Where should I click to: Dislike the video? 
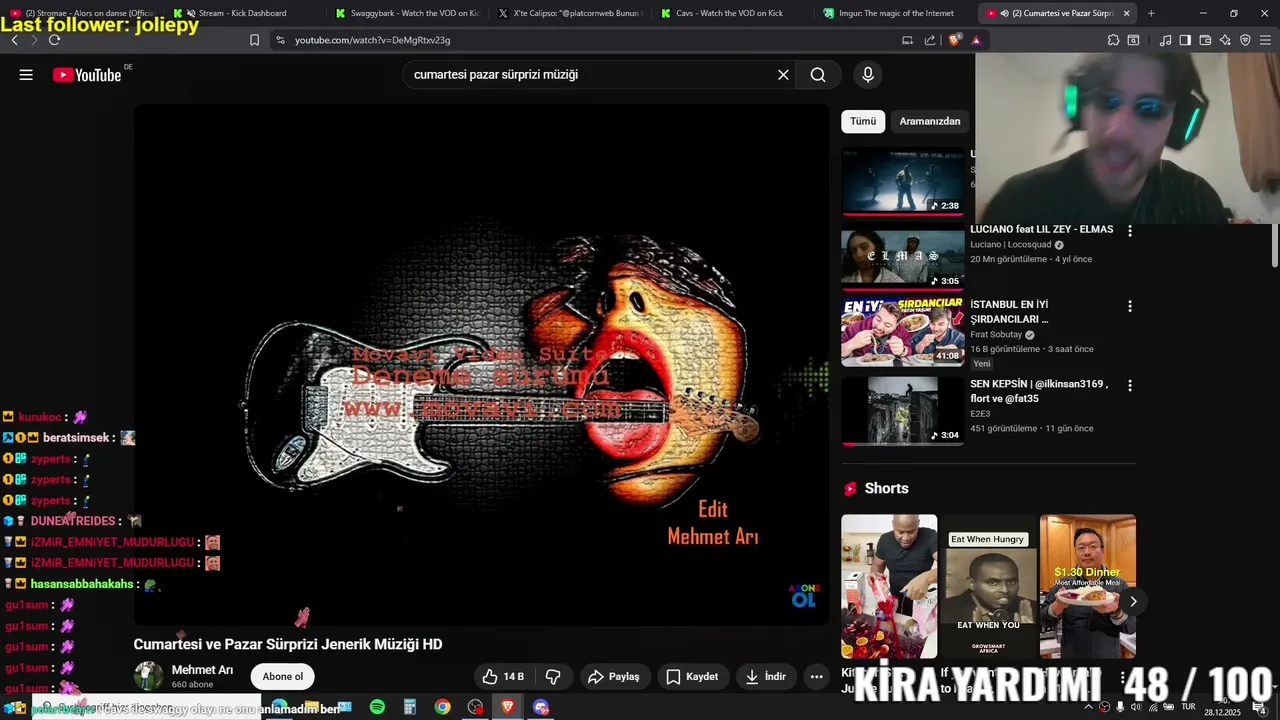553,677
